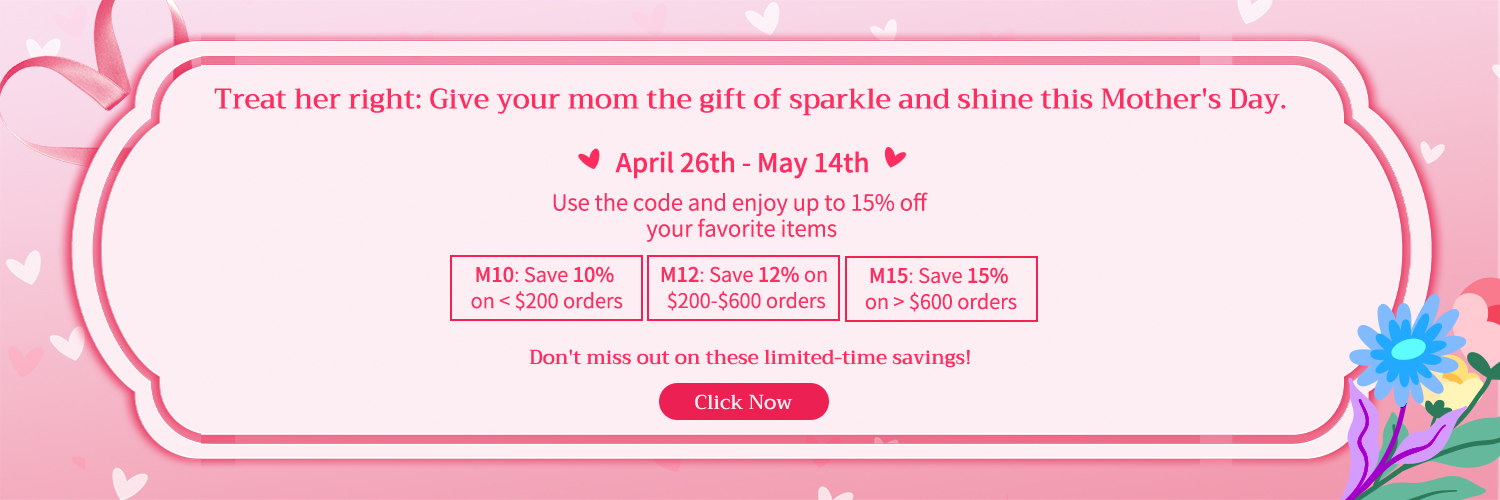Image resolution: width=1500 pixels, height=500 pixels.
Task: Click the bold M15 code label
Action: click(889, 277)
